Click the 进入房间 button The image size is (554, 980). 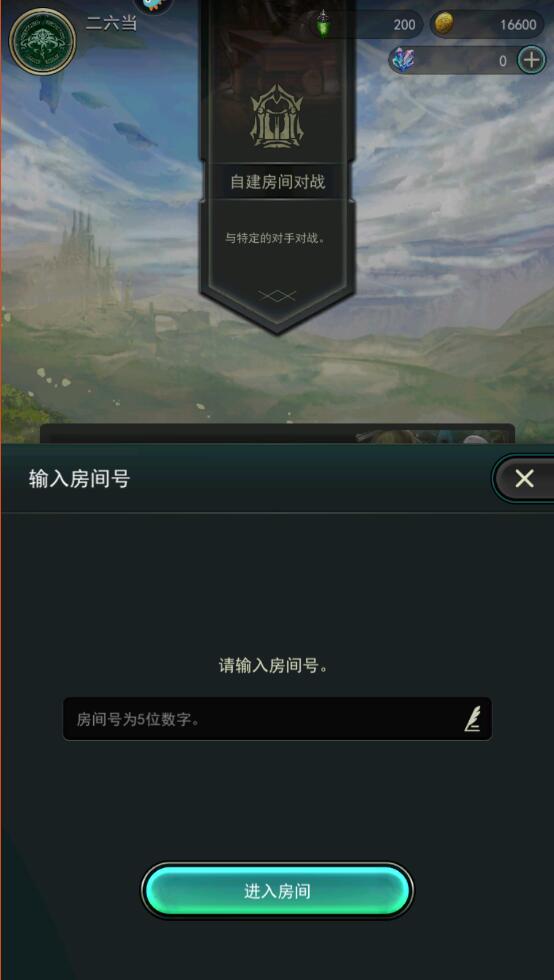point(277,891)
